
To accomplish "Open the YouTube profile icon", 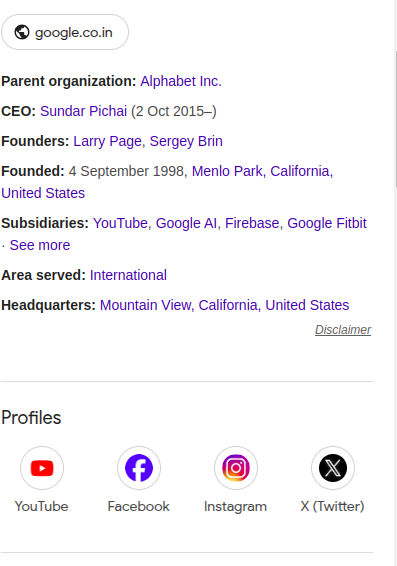I will click(42, 468).
